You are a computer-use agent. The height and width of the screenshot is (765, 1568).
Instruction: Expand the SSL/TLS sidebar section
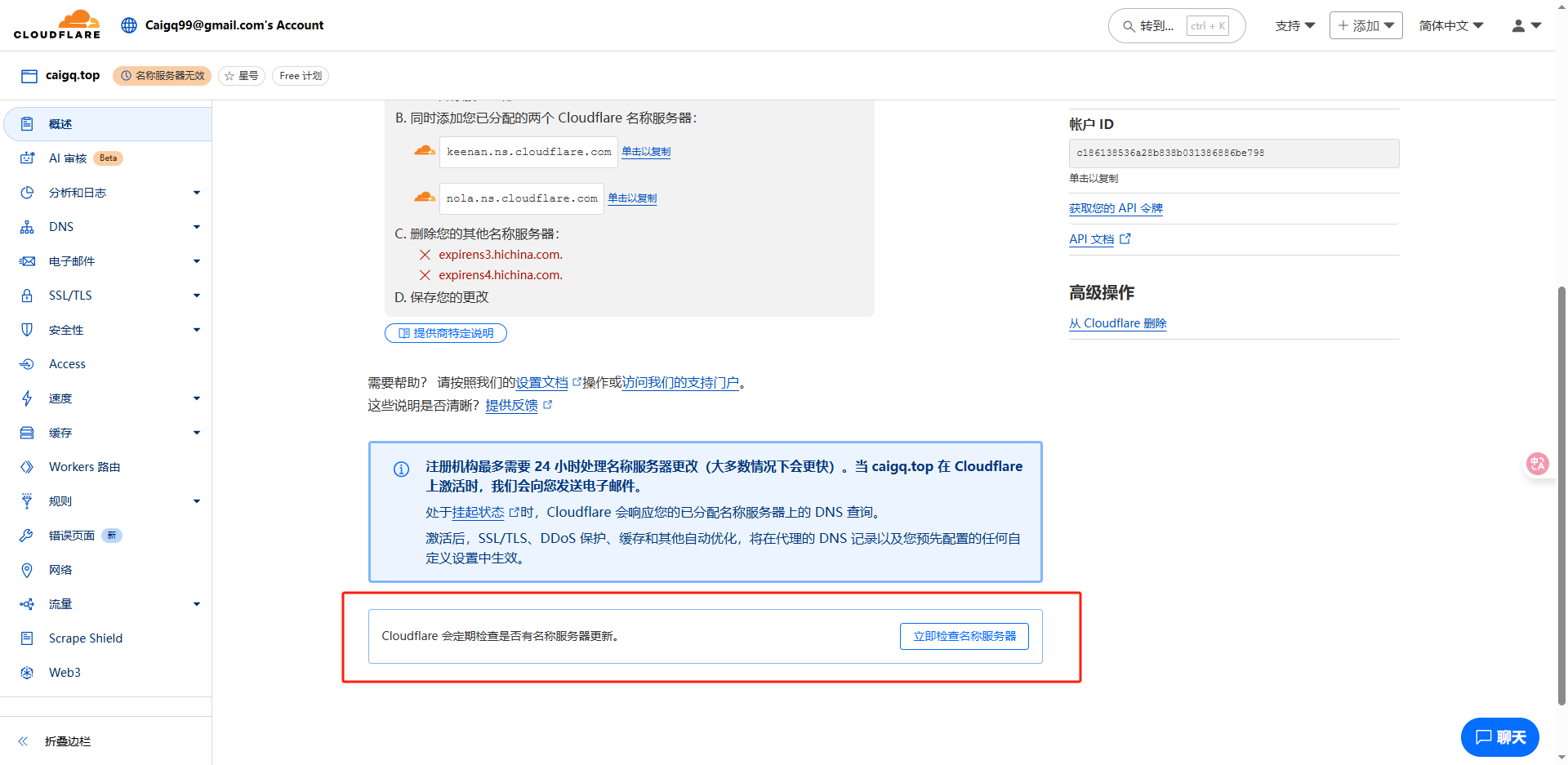(x=196, y=296)
